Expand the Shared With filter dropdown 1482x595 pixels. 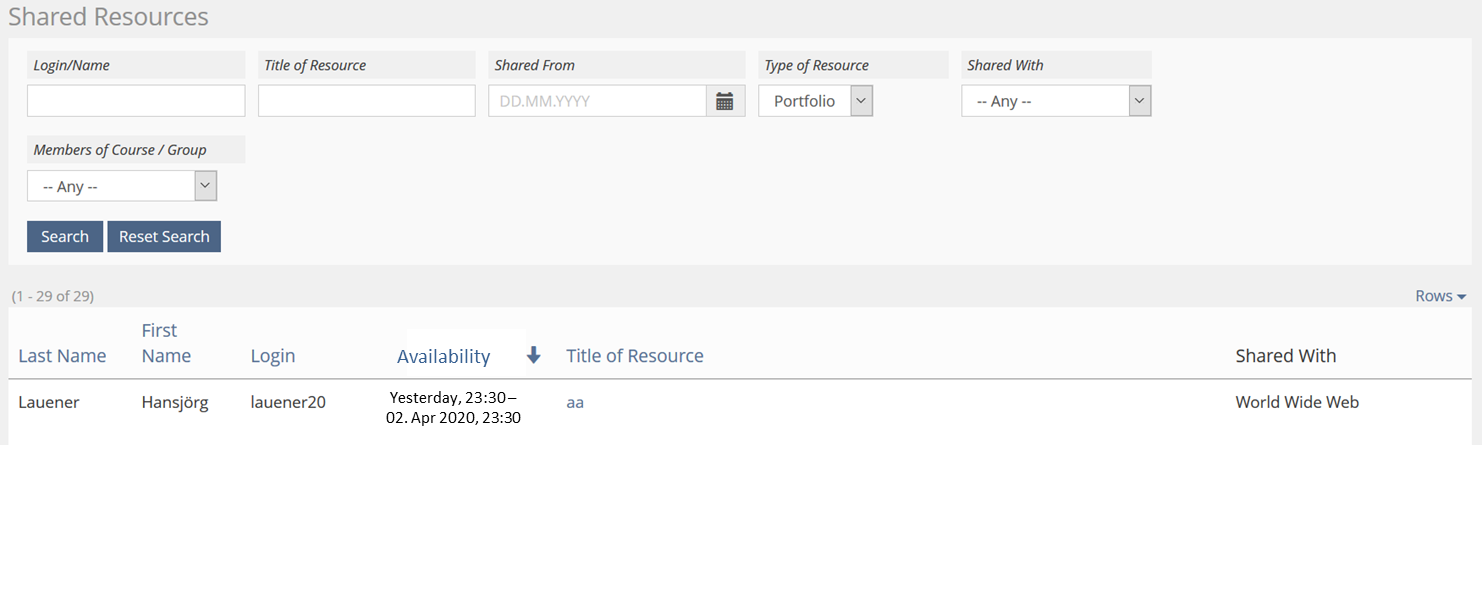coord(1056,101)
